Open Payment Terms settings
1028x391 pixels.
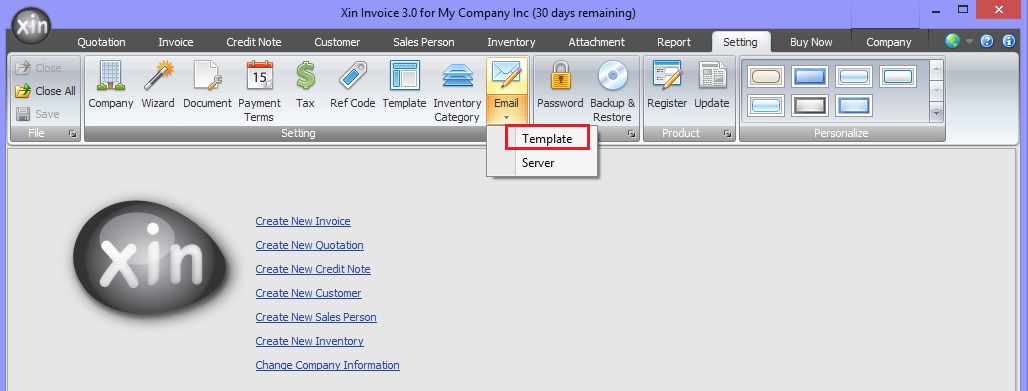pos(259,91)
